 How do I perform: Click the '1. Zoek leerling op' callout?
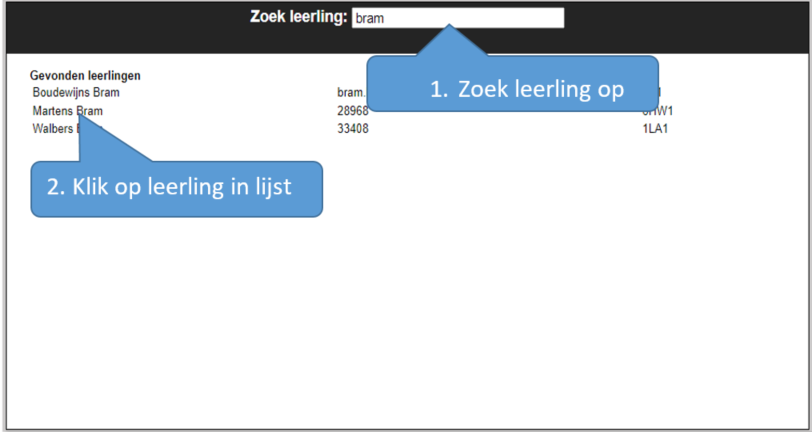tap(527, 89)
